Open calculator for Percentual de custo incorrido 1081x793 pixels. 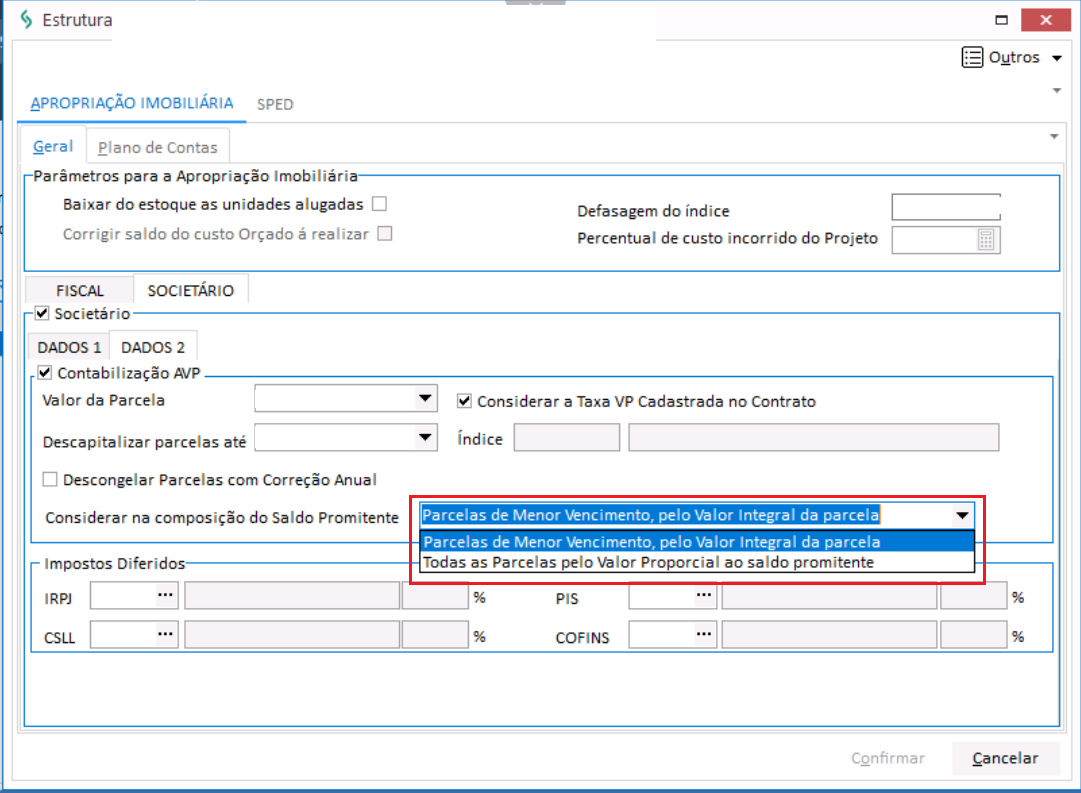986,240
